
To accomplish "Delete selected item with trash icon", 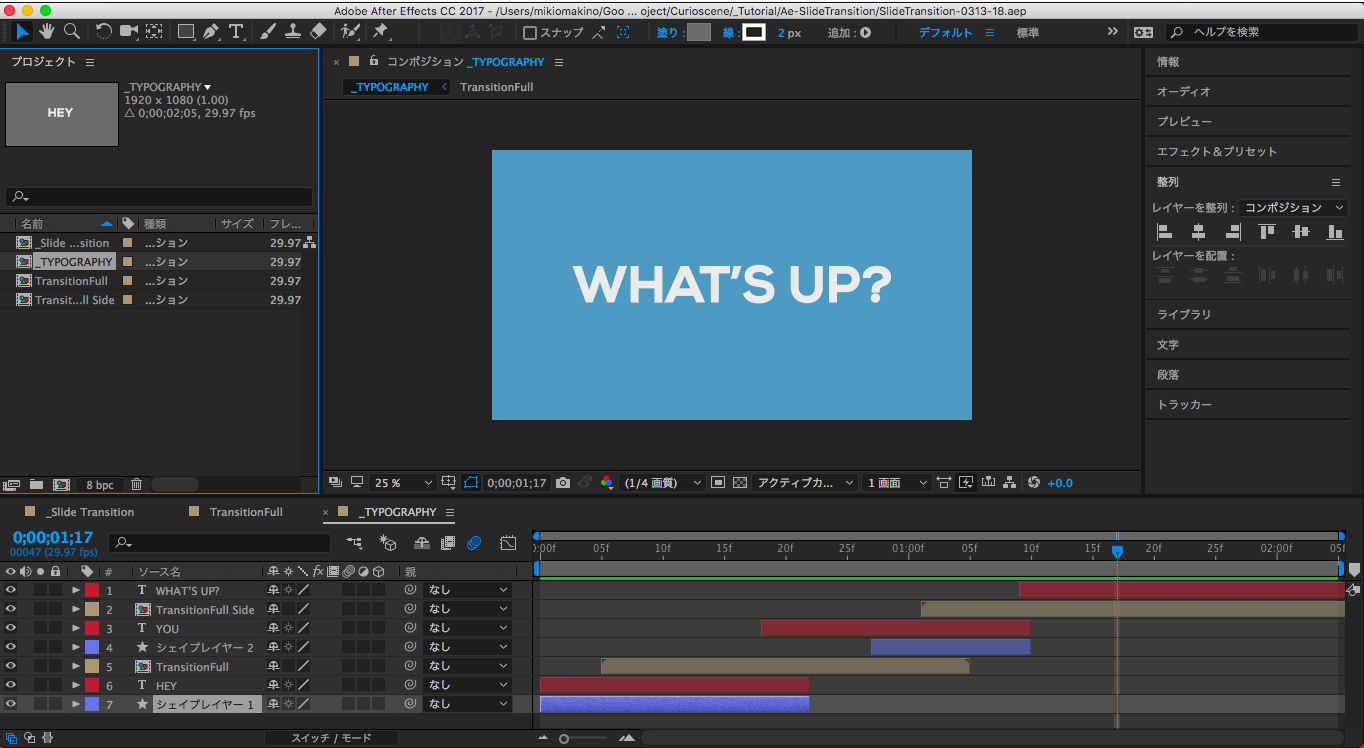I will 137,485.
